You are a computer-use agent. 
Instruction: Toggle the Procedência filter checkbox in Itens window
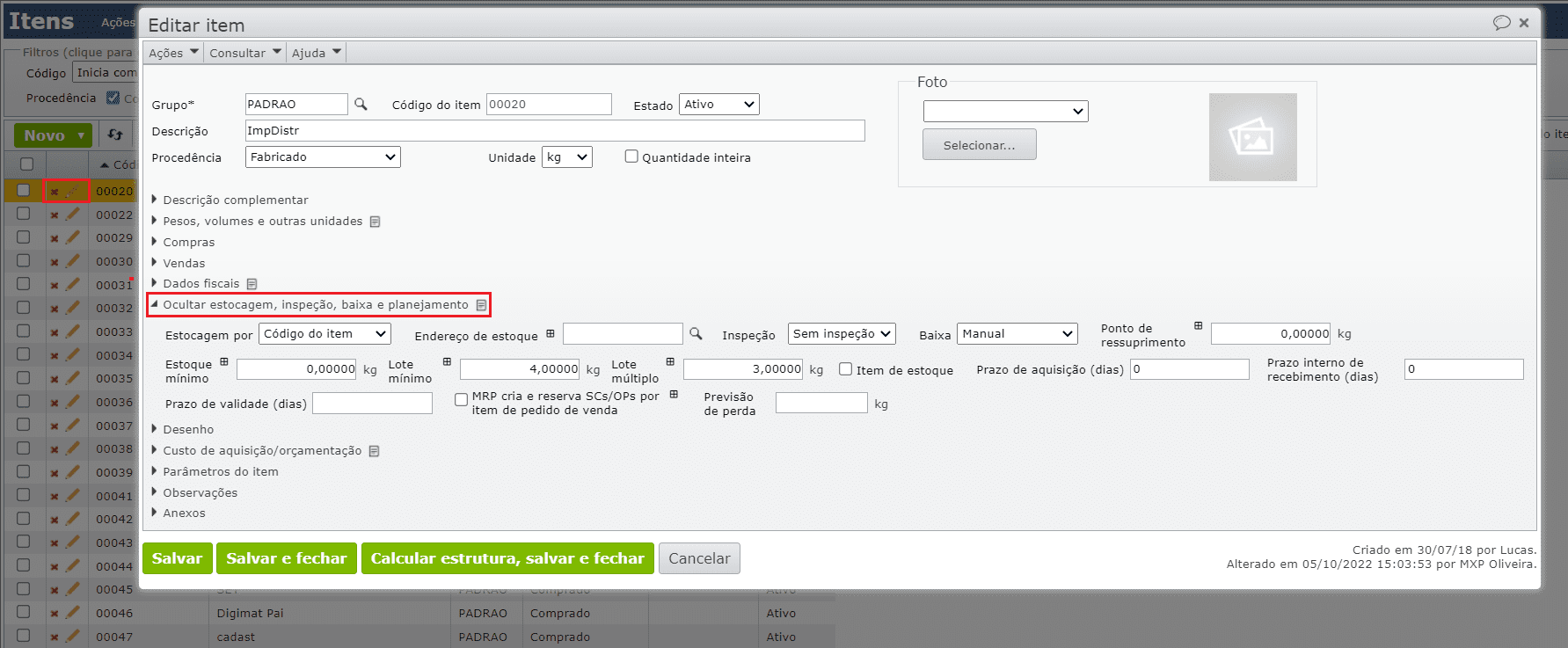(x=113, y=98)
